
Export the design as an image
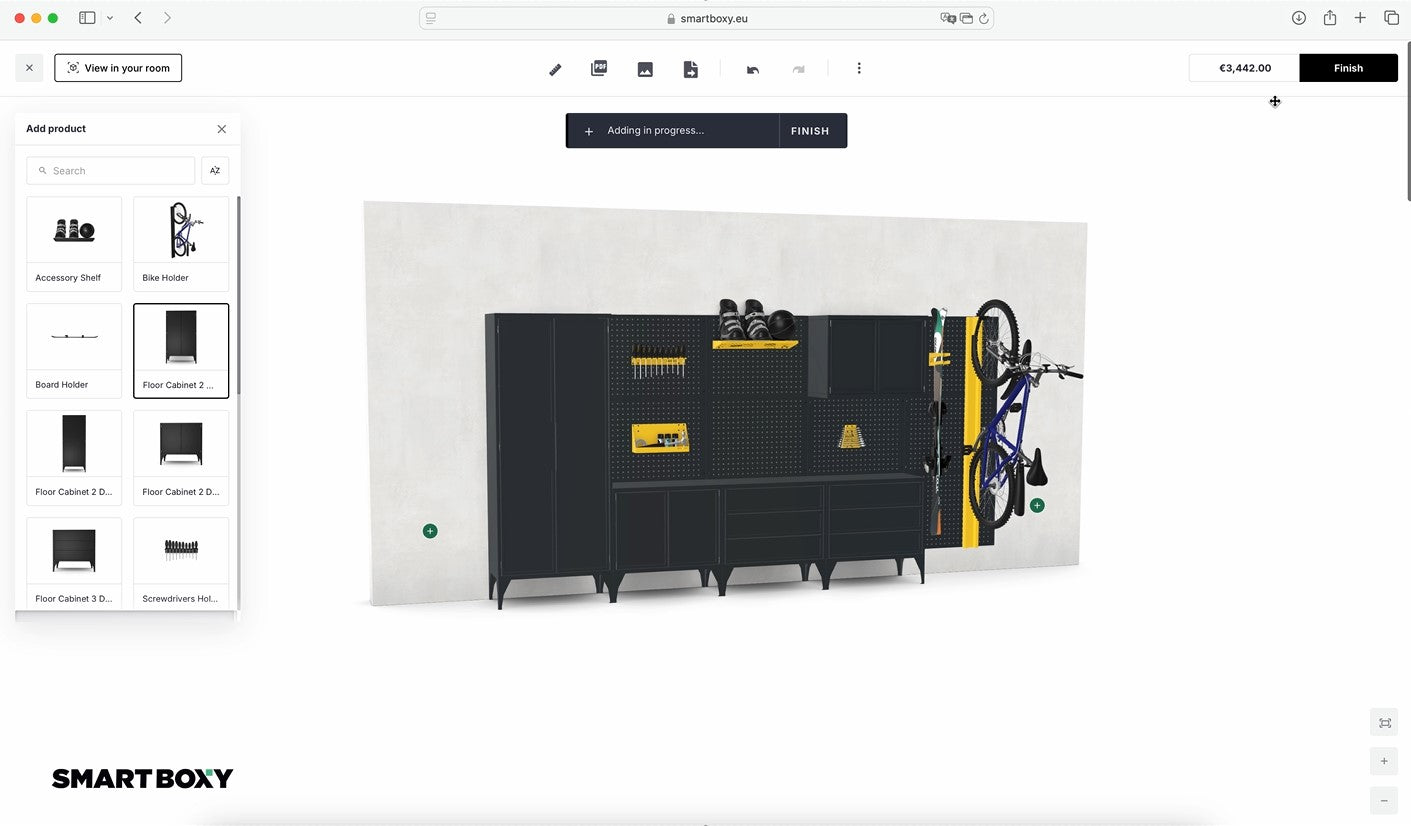tap(645, 68)
